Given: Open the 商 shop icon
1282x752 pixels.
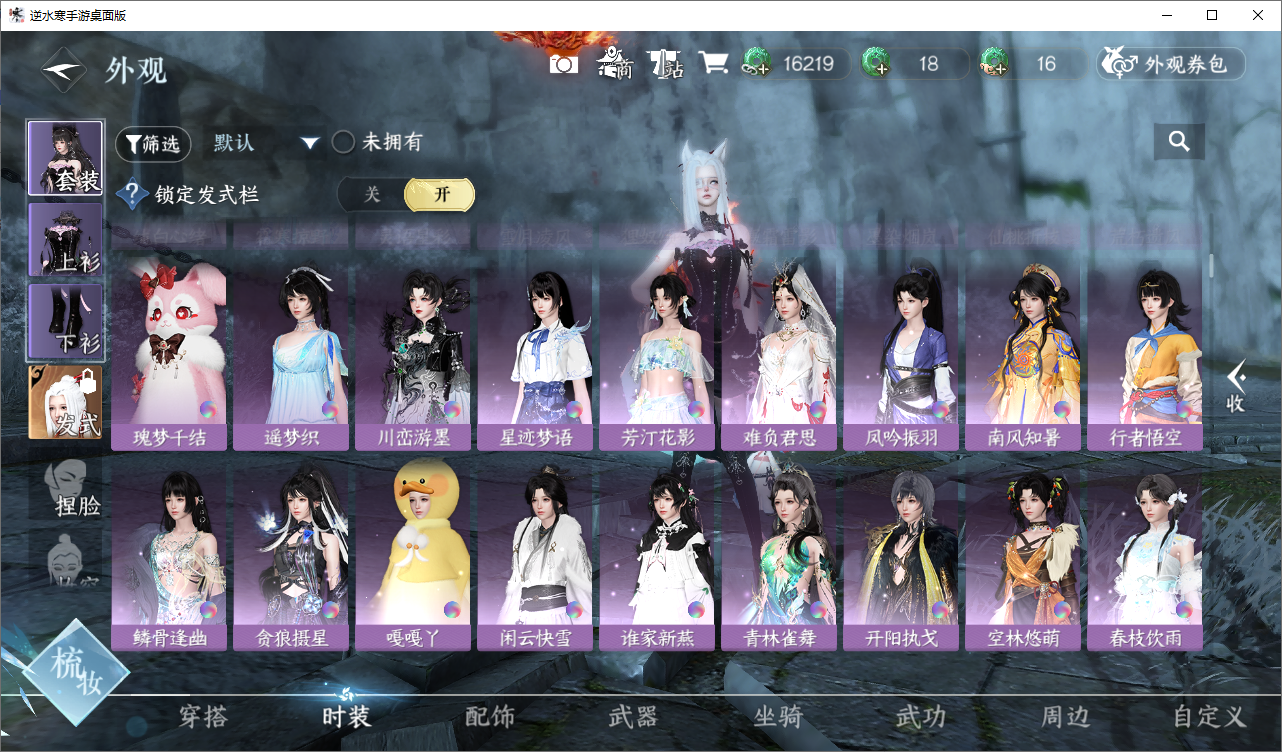Looking at the screenshot, I should [x=615, y=63].
